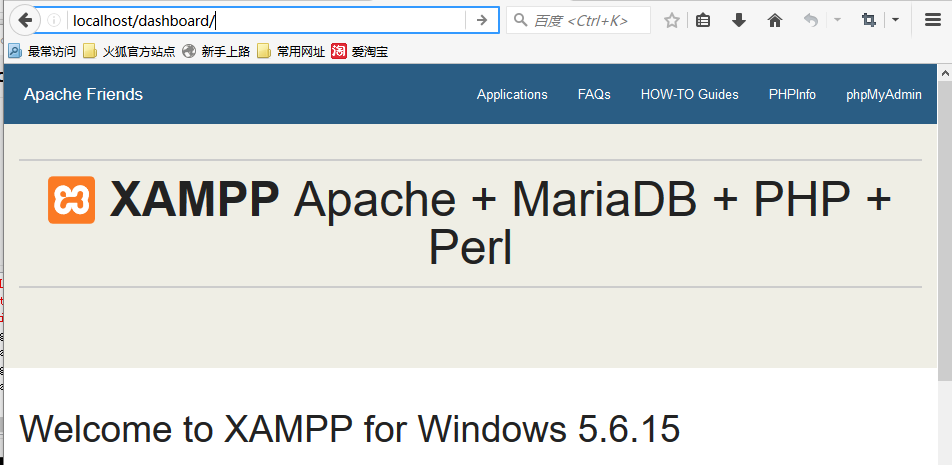Screen dimensions: 952x465
Task: Click the browser back arrow button
Action: click(25, 20)
